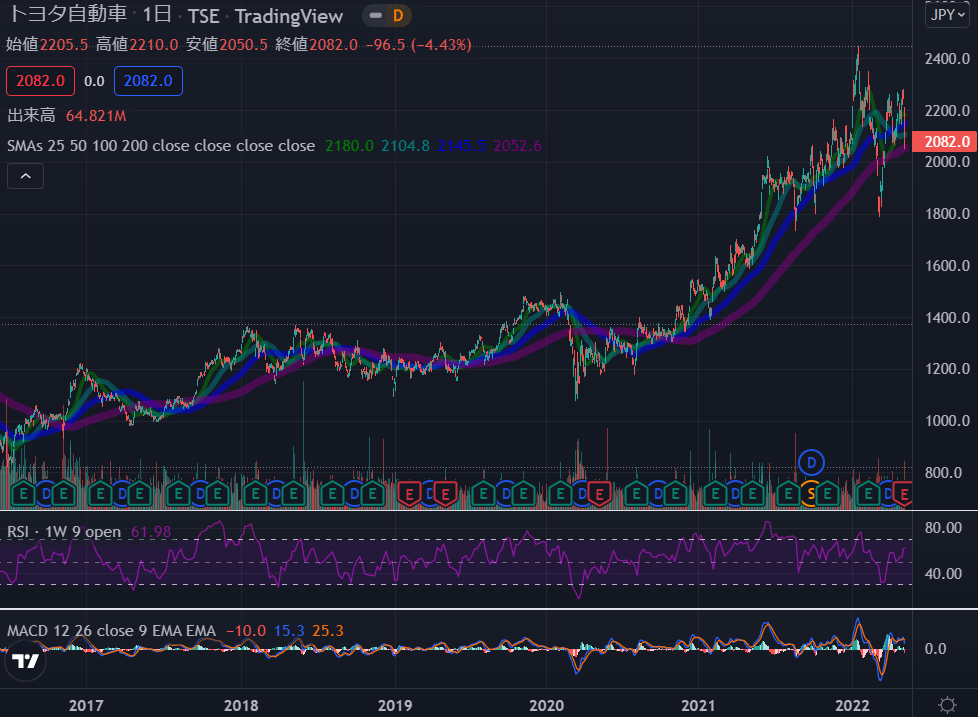
Task: Click the 2019 label on the time axis
Action: coord(395,705)
